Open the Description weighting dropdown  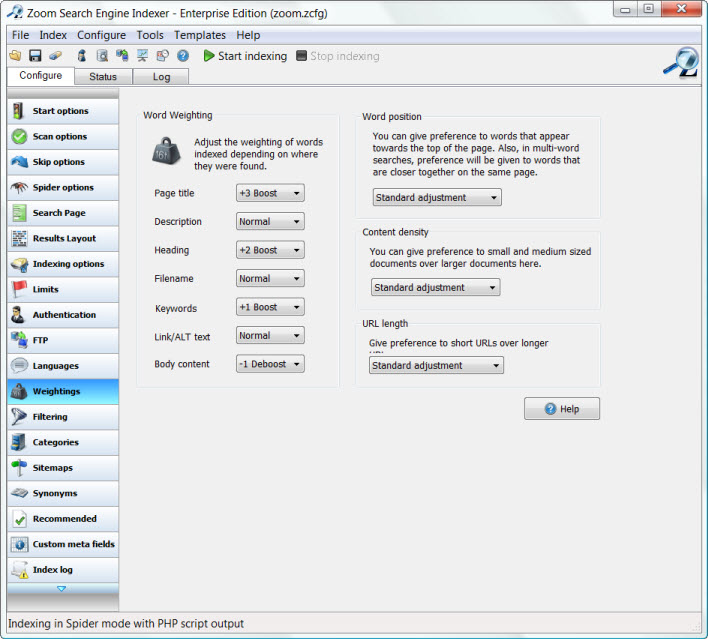[x=270, y=221]
